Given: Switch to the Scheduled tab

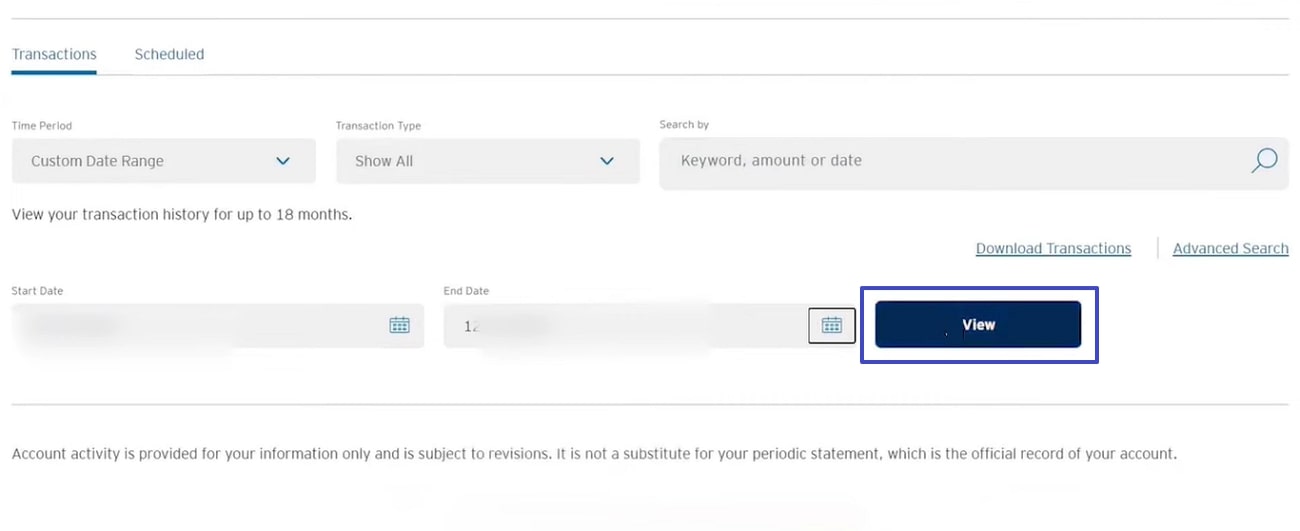Looking at the screenshot, I should (169, 54).
